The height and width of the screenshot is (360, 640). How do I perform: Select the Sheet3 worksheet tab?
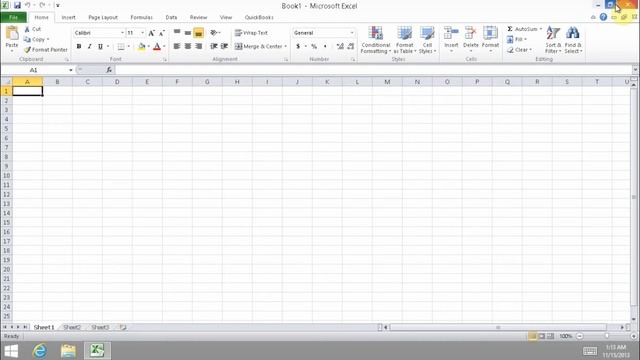100,327
